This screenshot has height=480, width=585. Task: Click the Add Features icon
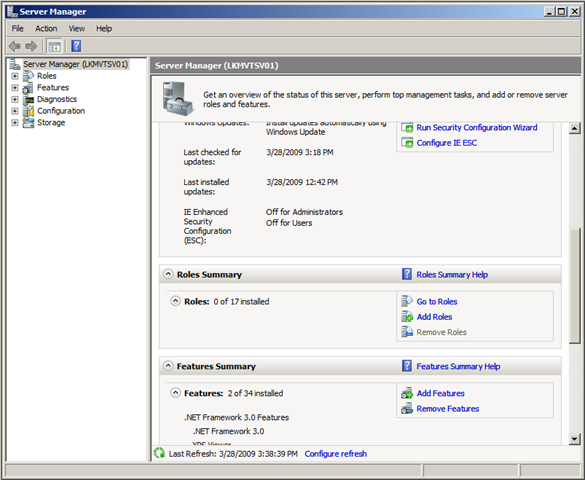coord(407,393)
